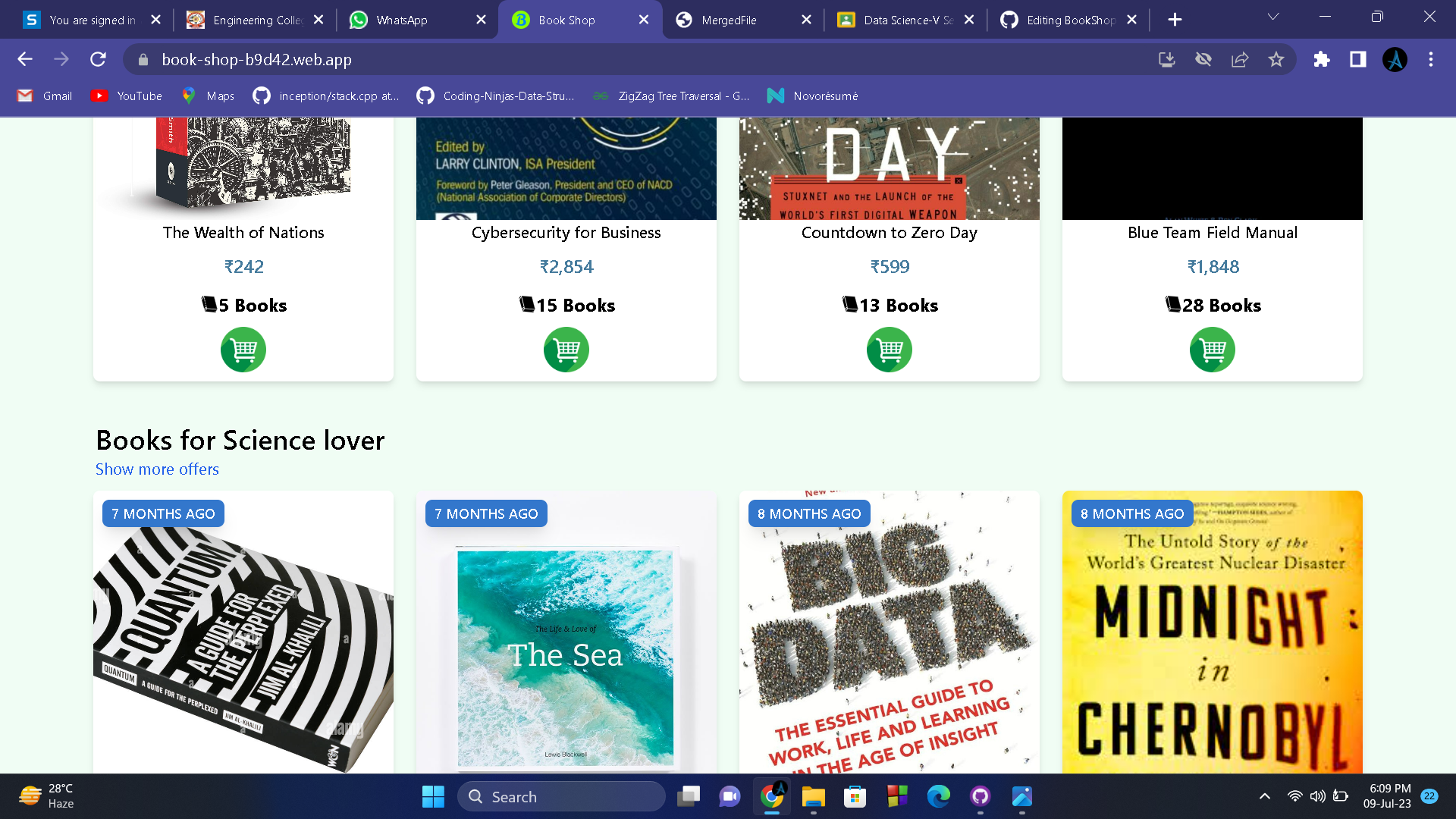Add Blue Team Field Manual to cart

click(1212, 350)
